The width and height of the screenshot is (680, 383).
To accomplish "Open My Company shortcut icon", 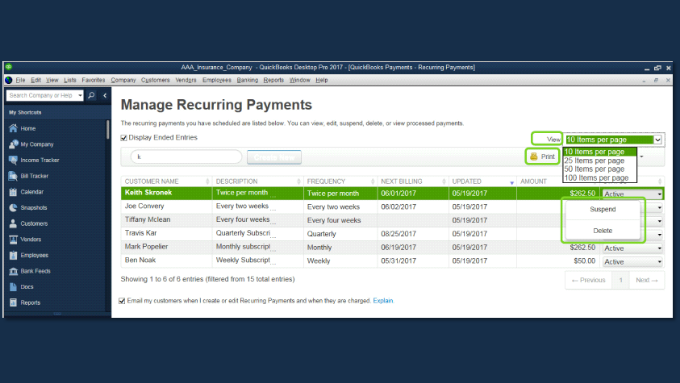I will [x=13, y=144].
